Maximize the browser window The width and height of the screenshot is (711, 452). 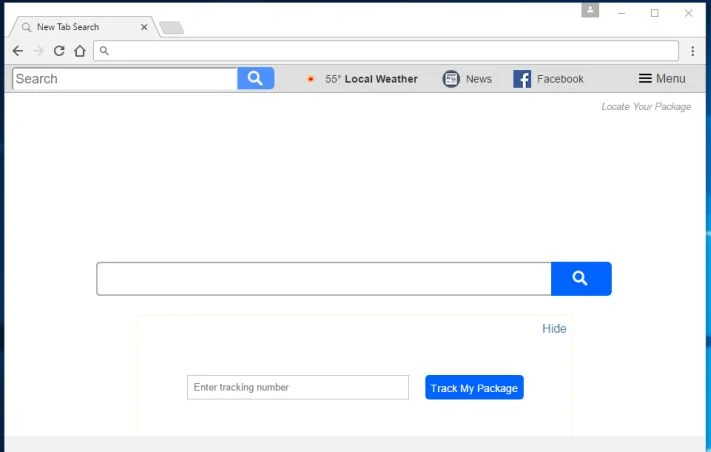pos(654,13)
